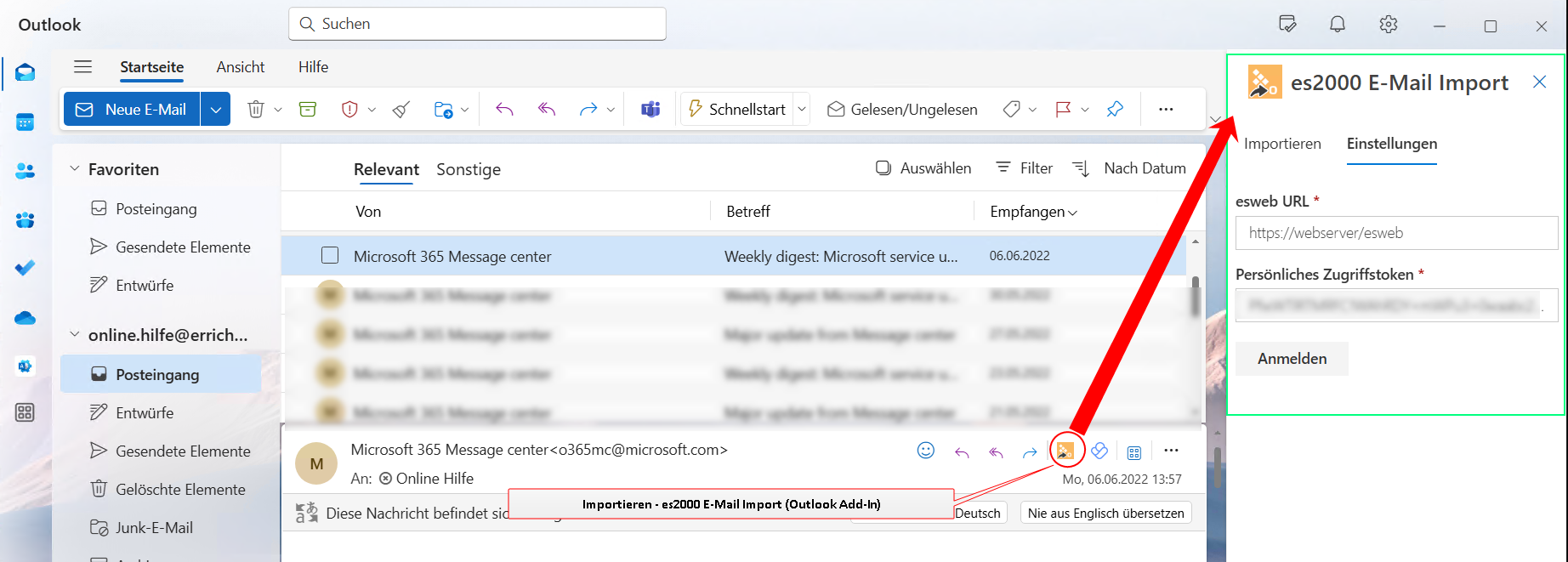Open the To Do checkmark icon
The width and height of the screenshot is (1568, 562).
click(26, 268)
